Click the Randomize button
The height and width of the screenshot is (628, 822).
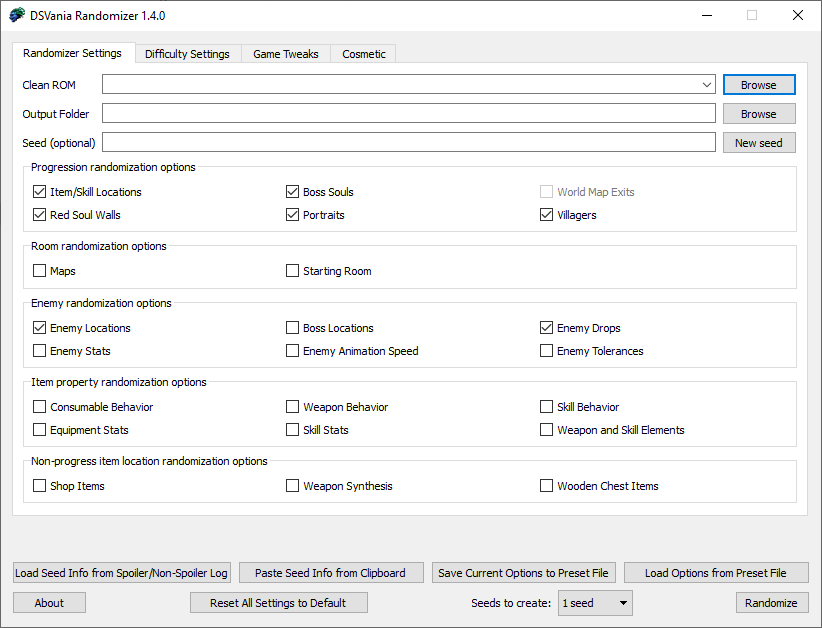tap(771, 603)
